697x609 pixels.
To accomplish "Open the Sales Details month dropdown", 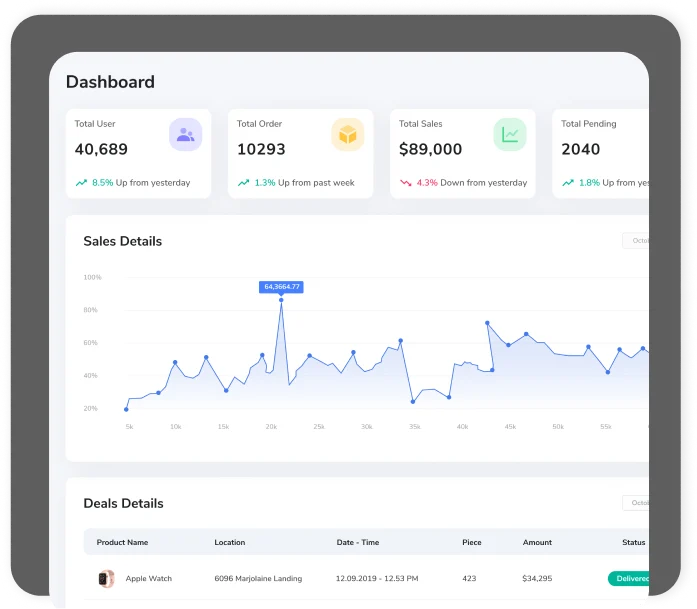I will coord(636,241).
